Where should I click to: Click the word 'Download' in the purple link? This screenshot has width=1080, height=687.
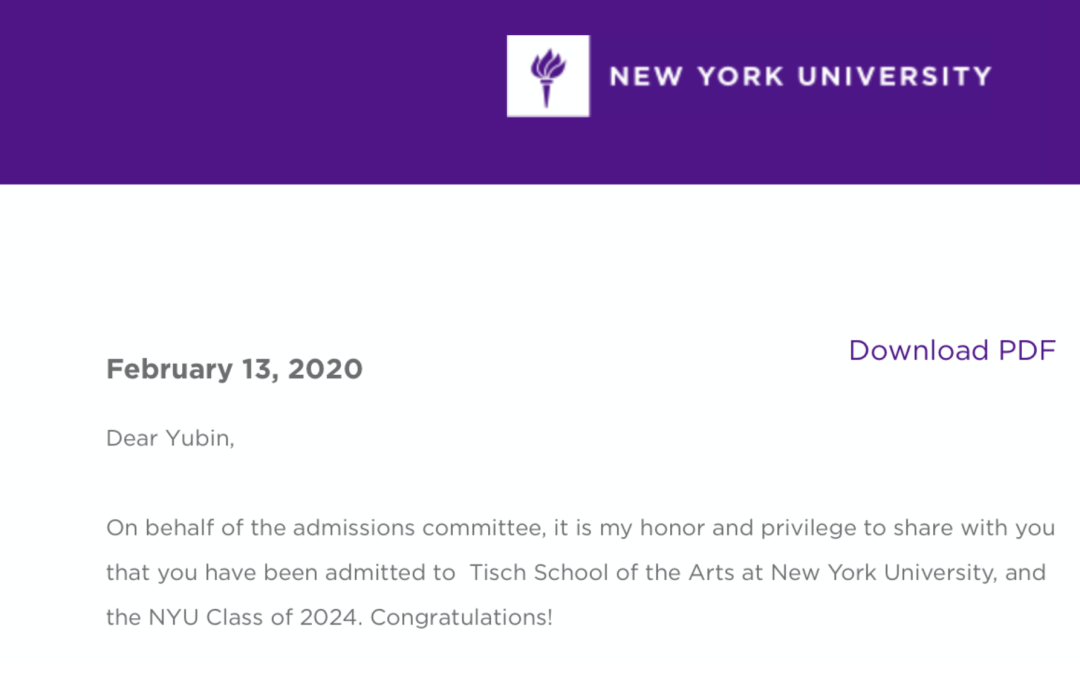point(919,350)
